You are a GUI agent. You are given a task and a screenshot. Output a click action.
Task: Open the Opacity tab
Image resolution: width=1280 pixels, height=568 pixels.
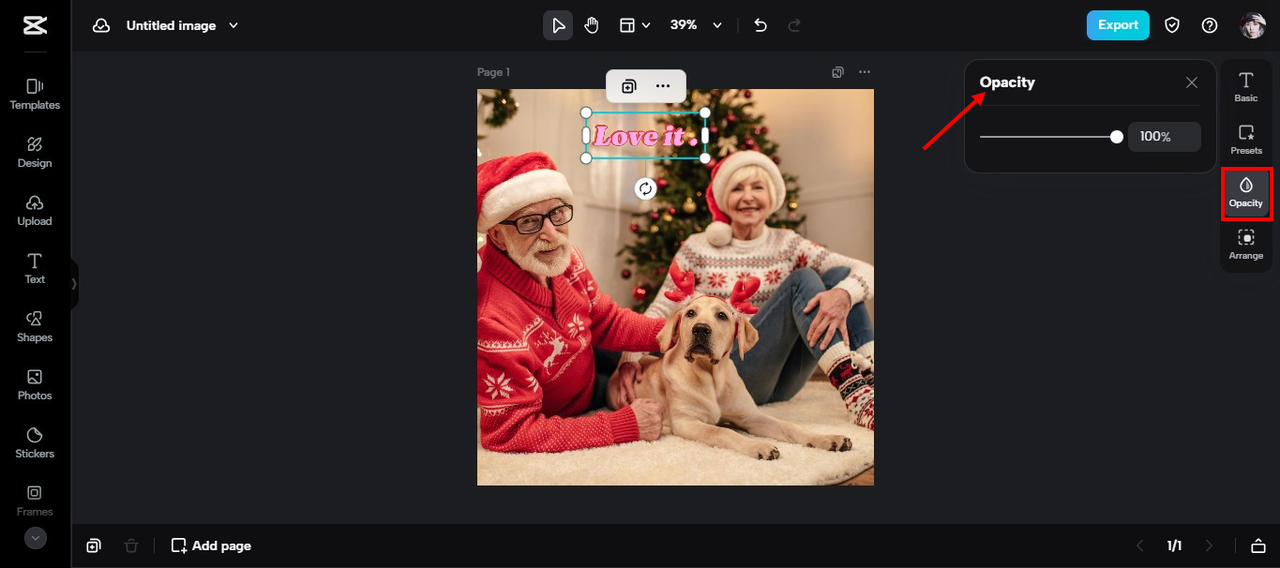tap(1246, 193)
